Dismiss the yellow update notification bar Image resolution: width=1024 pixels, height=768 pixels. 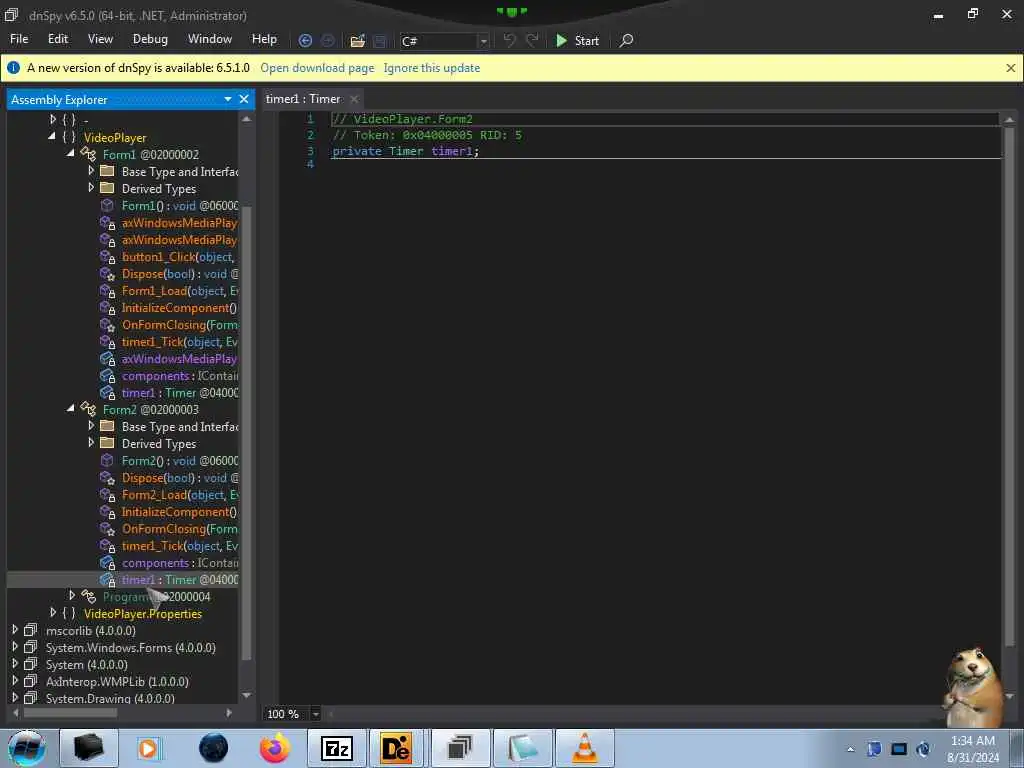click(x=1010, y=68)
